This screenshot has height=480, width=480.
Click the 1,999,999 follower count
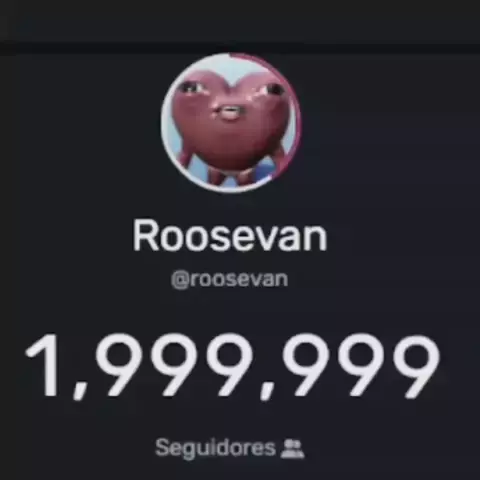point(232,366)
